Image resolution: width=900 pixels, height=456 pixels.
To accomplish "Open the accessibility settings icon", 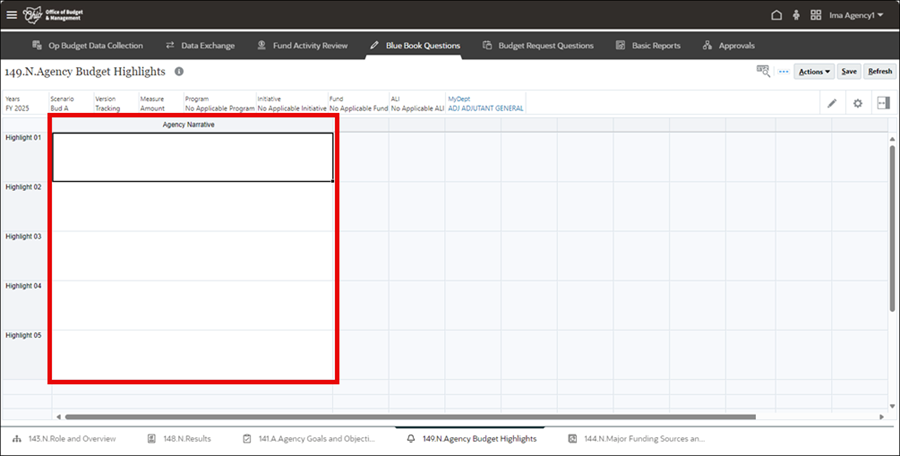I will pyautogui.click(x=796, y=15).
